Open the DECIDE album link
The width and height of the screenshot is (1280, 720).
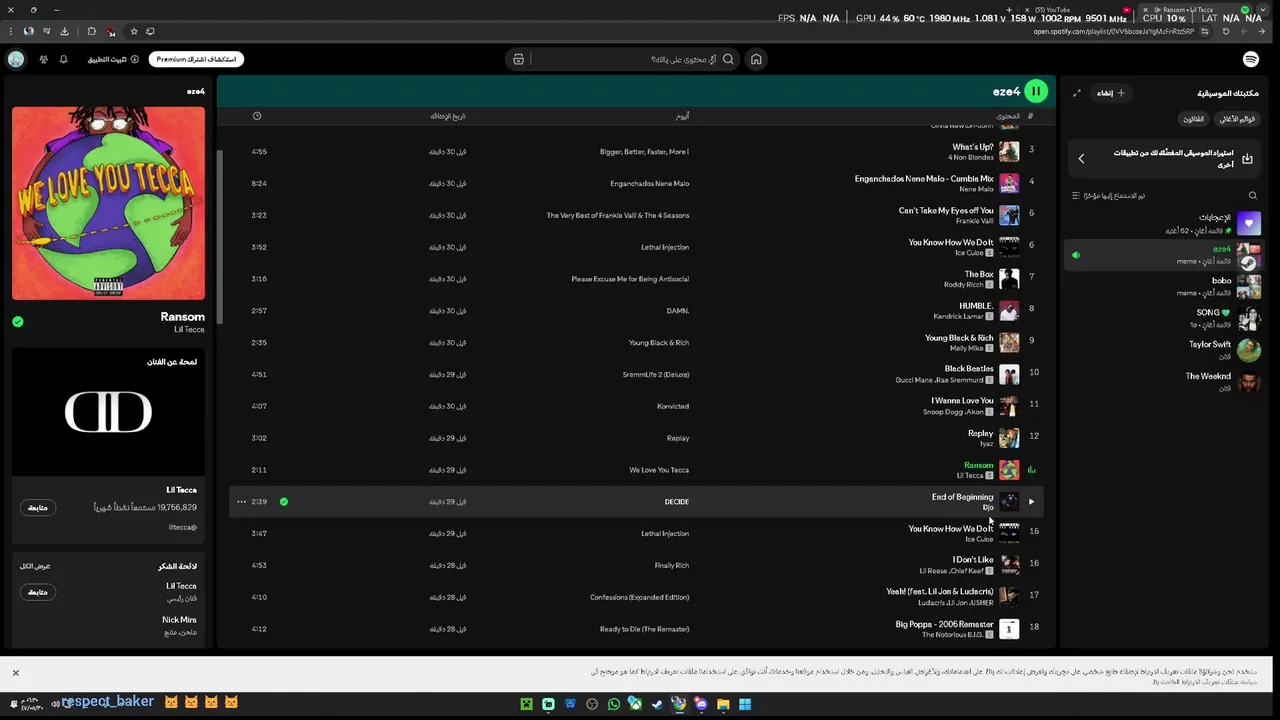click(x=677, y=502)
